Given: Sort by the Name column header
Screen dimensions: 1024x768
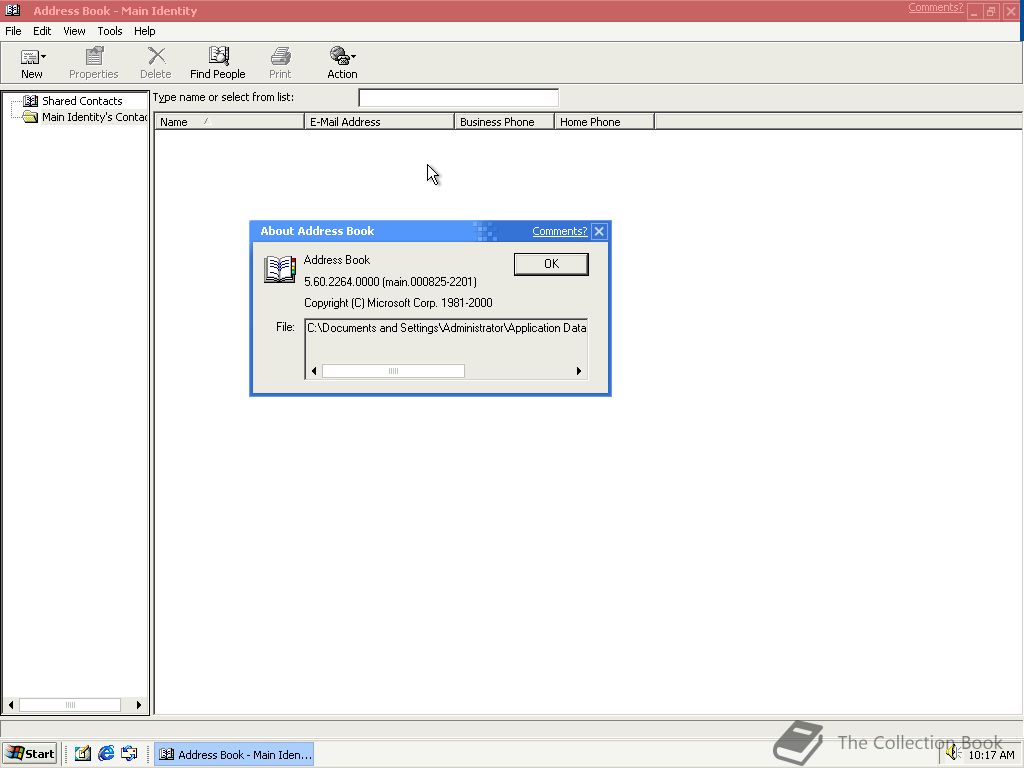Looking at the screenshot, I should 229,121.
